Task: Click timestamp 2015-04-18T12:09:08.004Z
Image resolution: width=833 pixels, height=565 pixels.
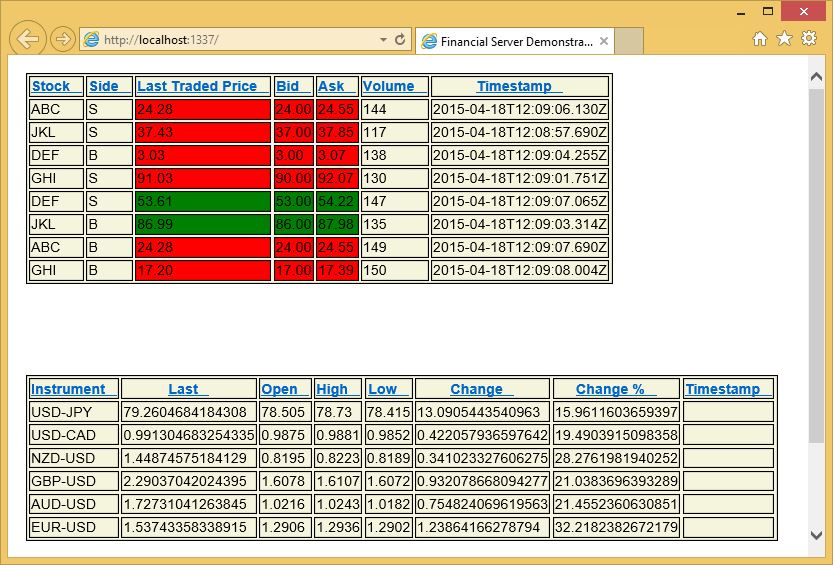Action: (x=520, y=270)
